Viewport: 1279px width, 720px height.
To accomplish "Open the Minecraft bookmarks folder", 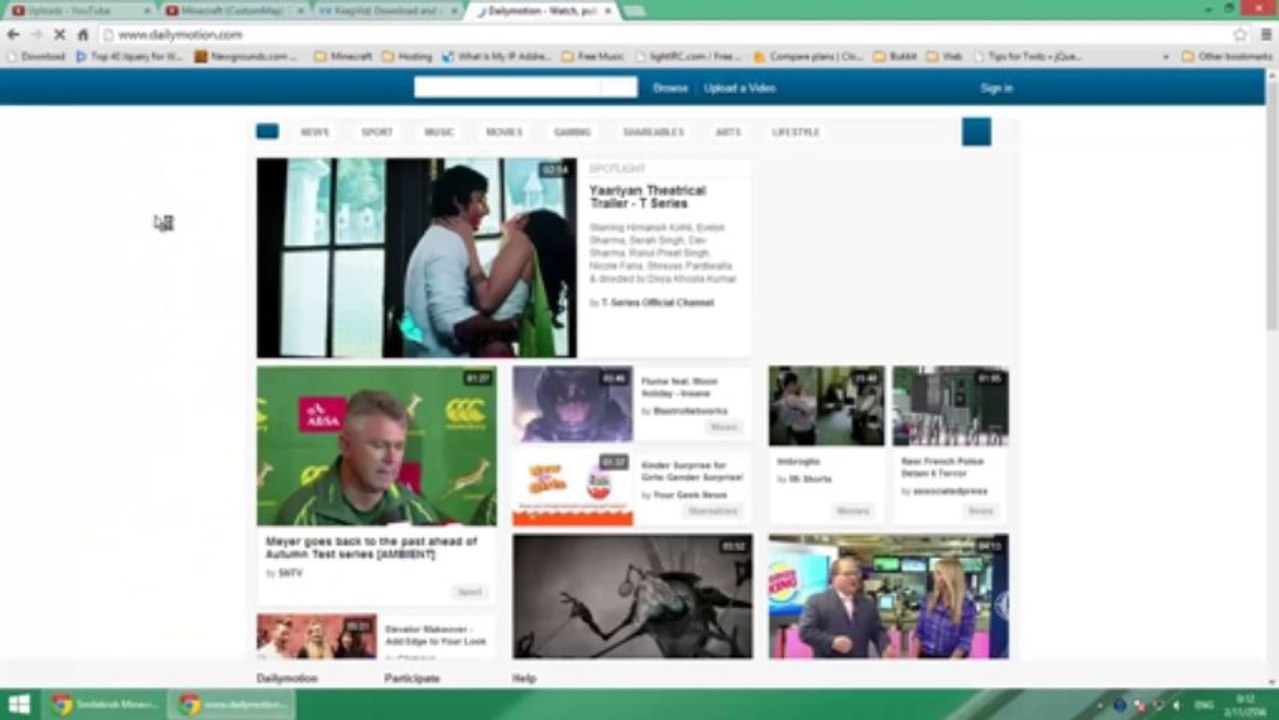I will [x=344, y=57].
